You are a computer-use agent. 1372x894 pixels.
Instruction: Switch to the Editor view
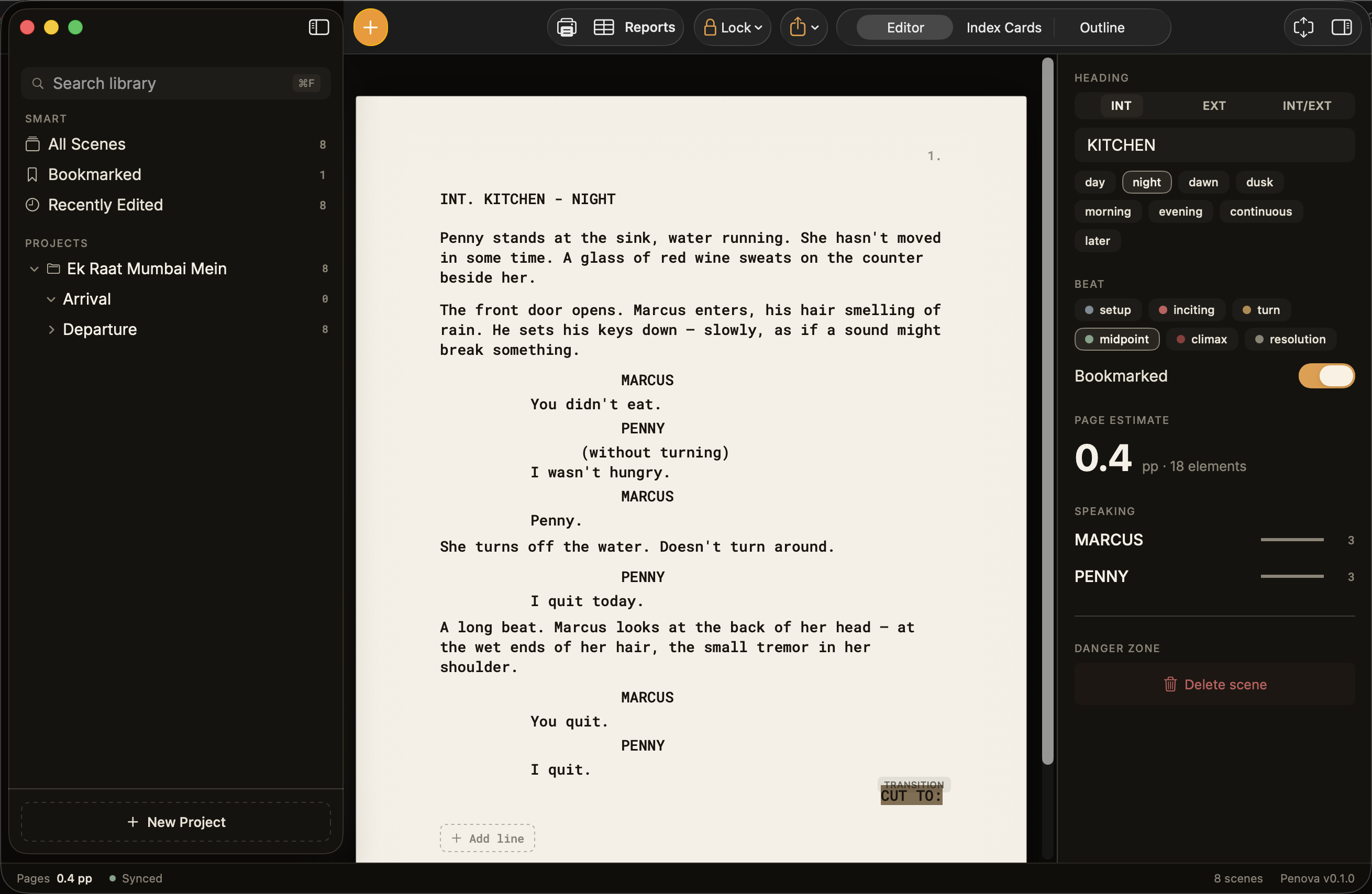click(904, 27)
